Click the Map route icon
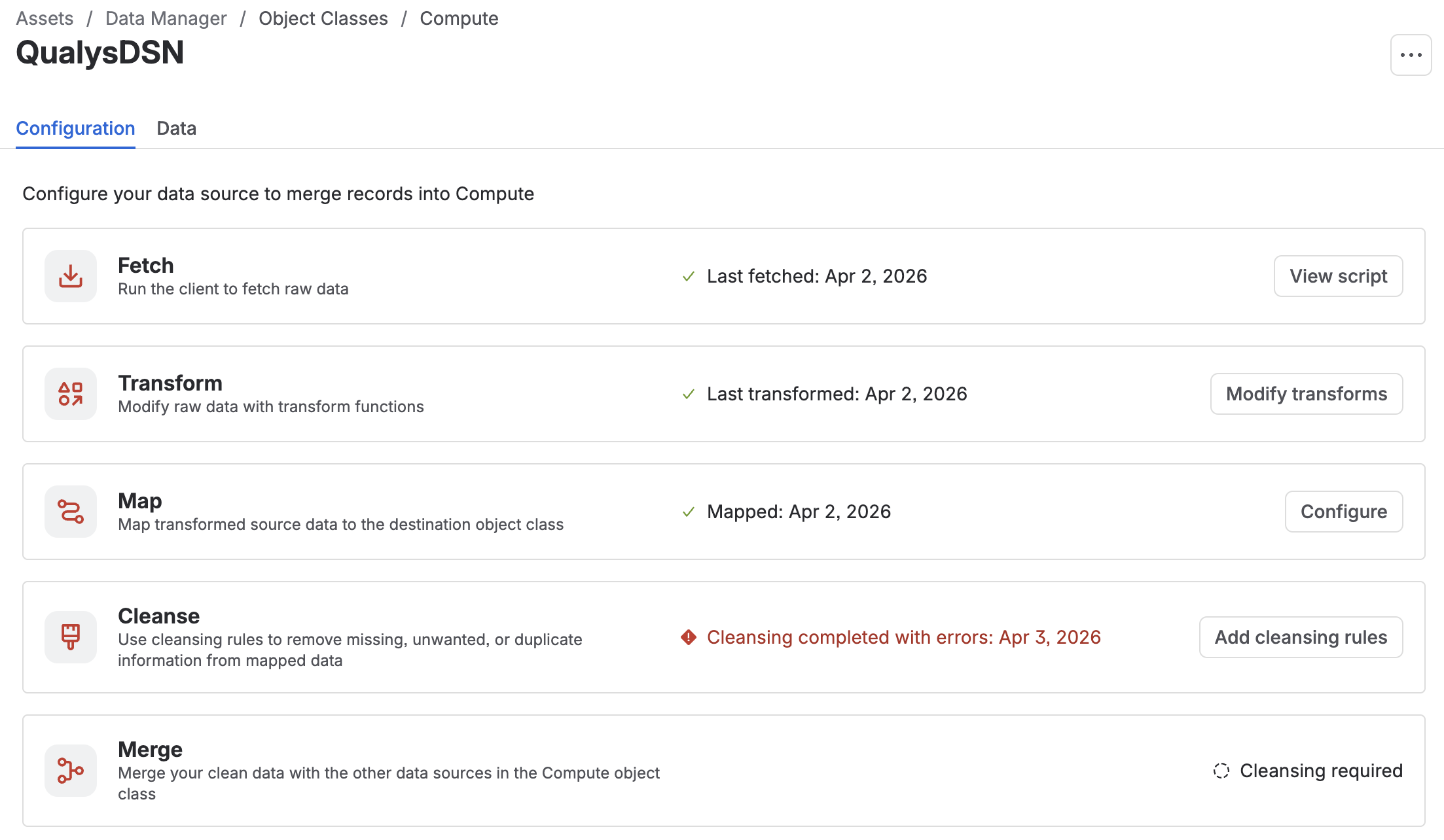 click(x=71, y=512)
